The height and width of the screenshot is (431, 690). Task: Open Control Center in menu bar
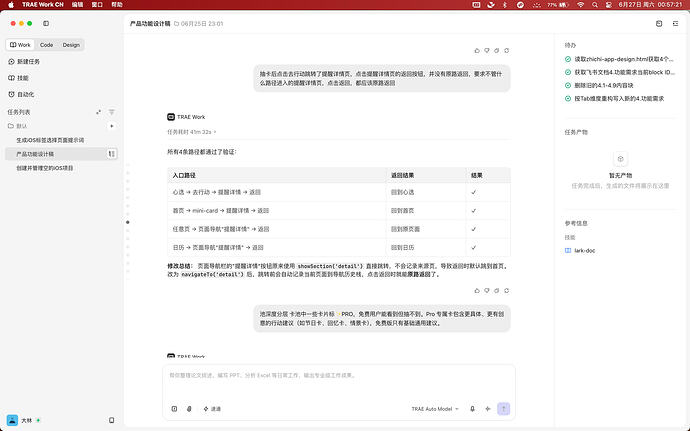[609, 4]
